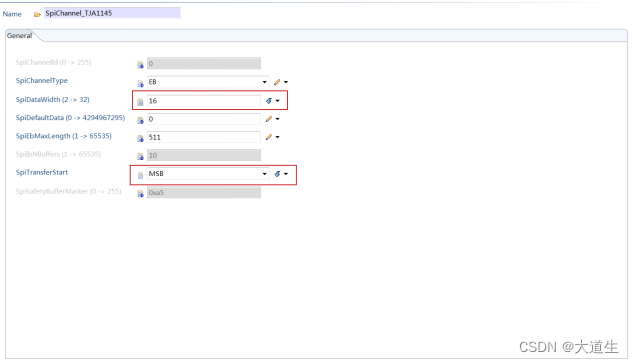Click the SpiChannelType config icon
This screenshot has height=363, width=634.
[140, 83]
